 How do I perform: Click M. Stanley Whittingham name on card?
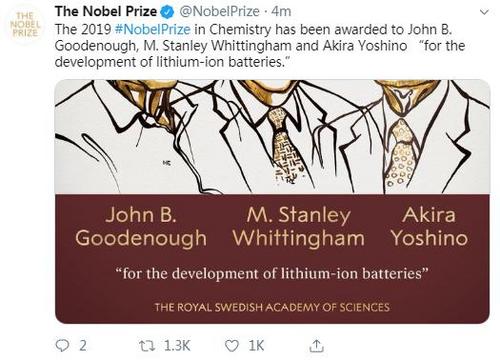pos(298,227)
